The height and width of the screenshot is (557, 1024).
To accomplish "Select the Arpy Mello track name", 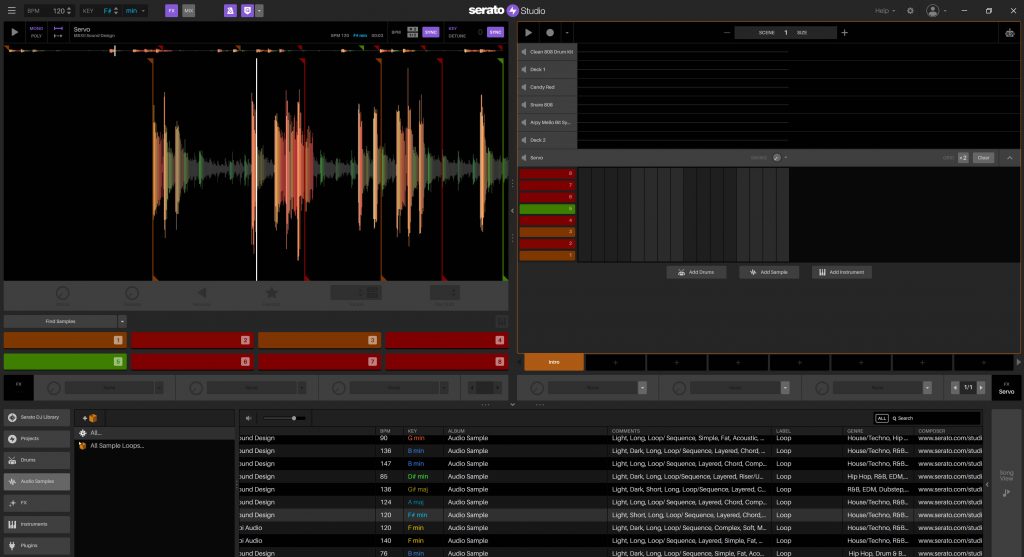I will (x=550, y=122).
